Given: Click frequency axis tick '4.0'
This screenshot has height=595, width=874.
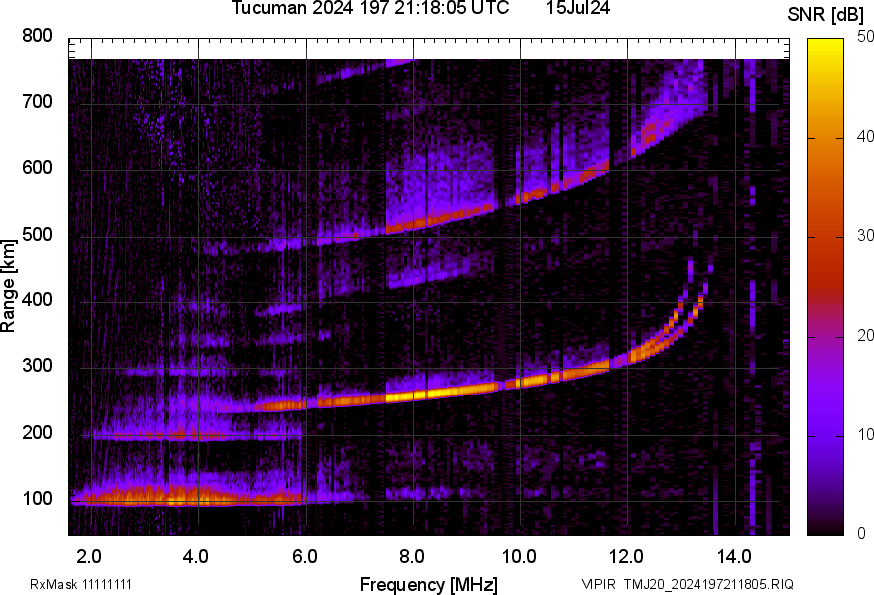Looking at the screenshot, I should [196, 557].
